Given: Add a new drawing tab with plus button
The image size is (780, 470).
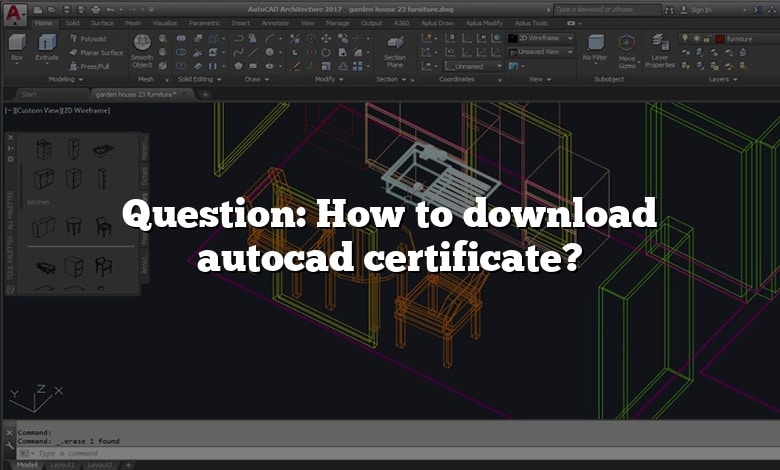Looking at the screenshot, I should click(205, 94).
